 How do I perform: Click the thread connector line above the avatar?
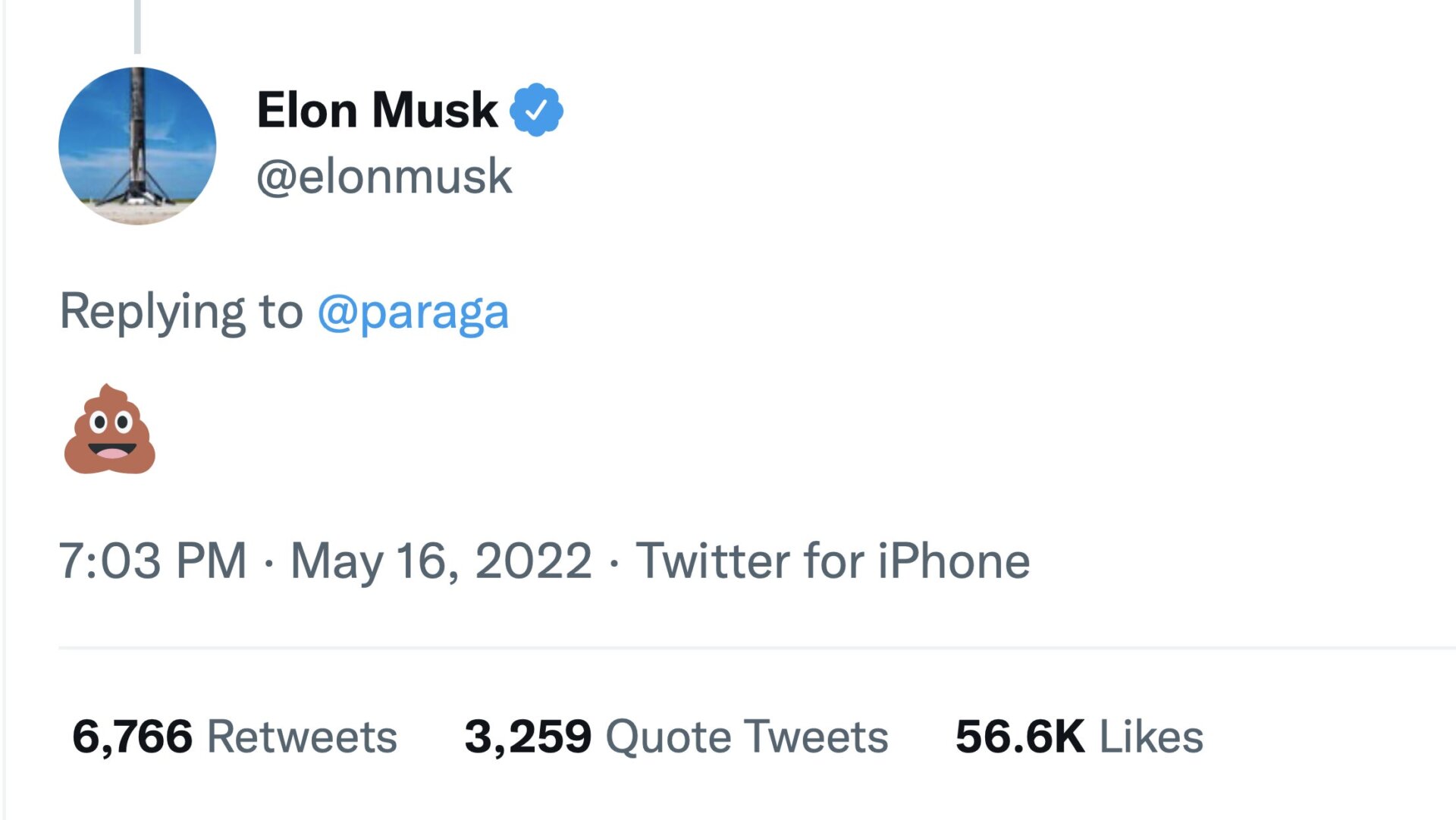coord(136,27)
